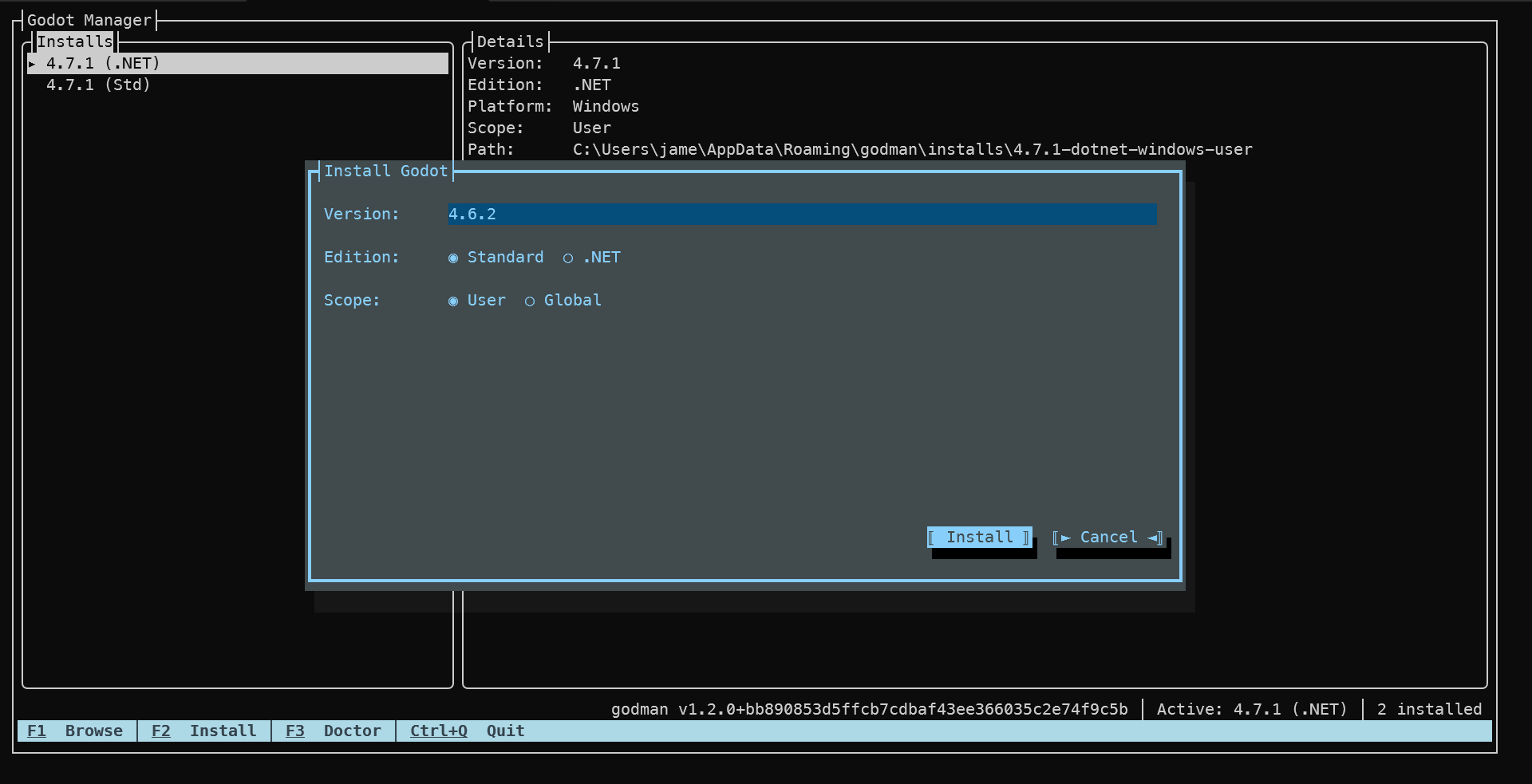The image size is (1532, 784).
Task: Click the 'Godot Manager' window title
Action: tap(89, 21)
